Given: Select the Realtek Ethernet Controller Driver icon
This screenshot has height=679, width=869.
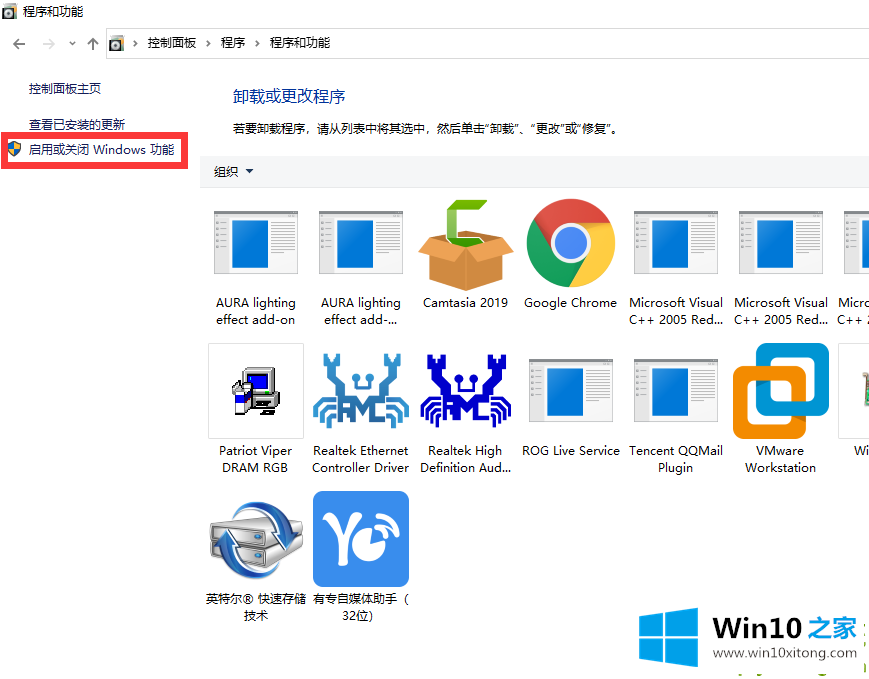Looking at the screenshot, I should pyautogui.click(x=361, y=391).
